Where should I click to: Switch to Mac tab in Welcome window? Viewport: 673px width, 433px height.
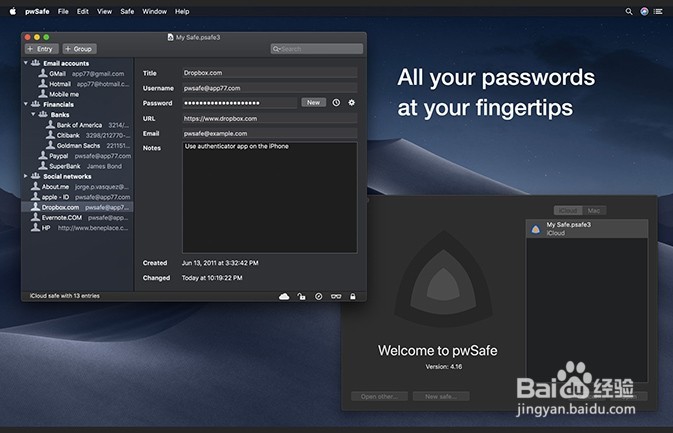click(594, 210)
